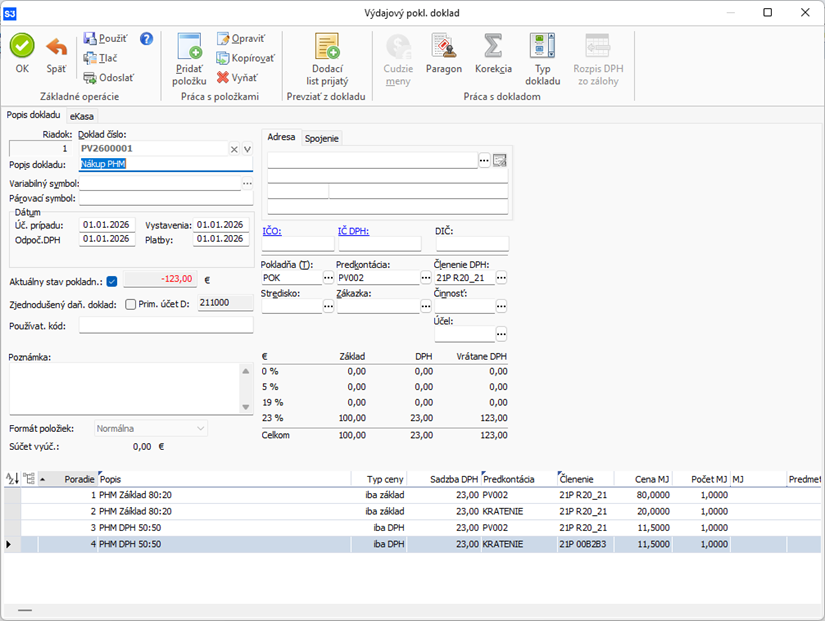The image size is (825, 621).
Task: Click the Variabilný symbol input field
Action: (160, 184)
